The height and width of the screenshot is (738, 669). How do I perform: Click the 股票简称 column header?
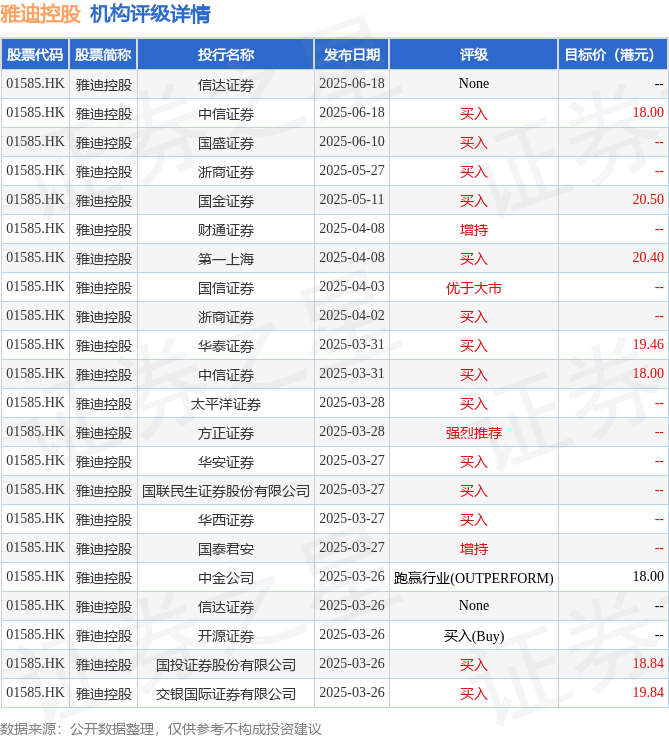tap(103, 55)
